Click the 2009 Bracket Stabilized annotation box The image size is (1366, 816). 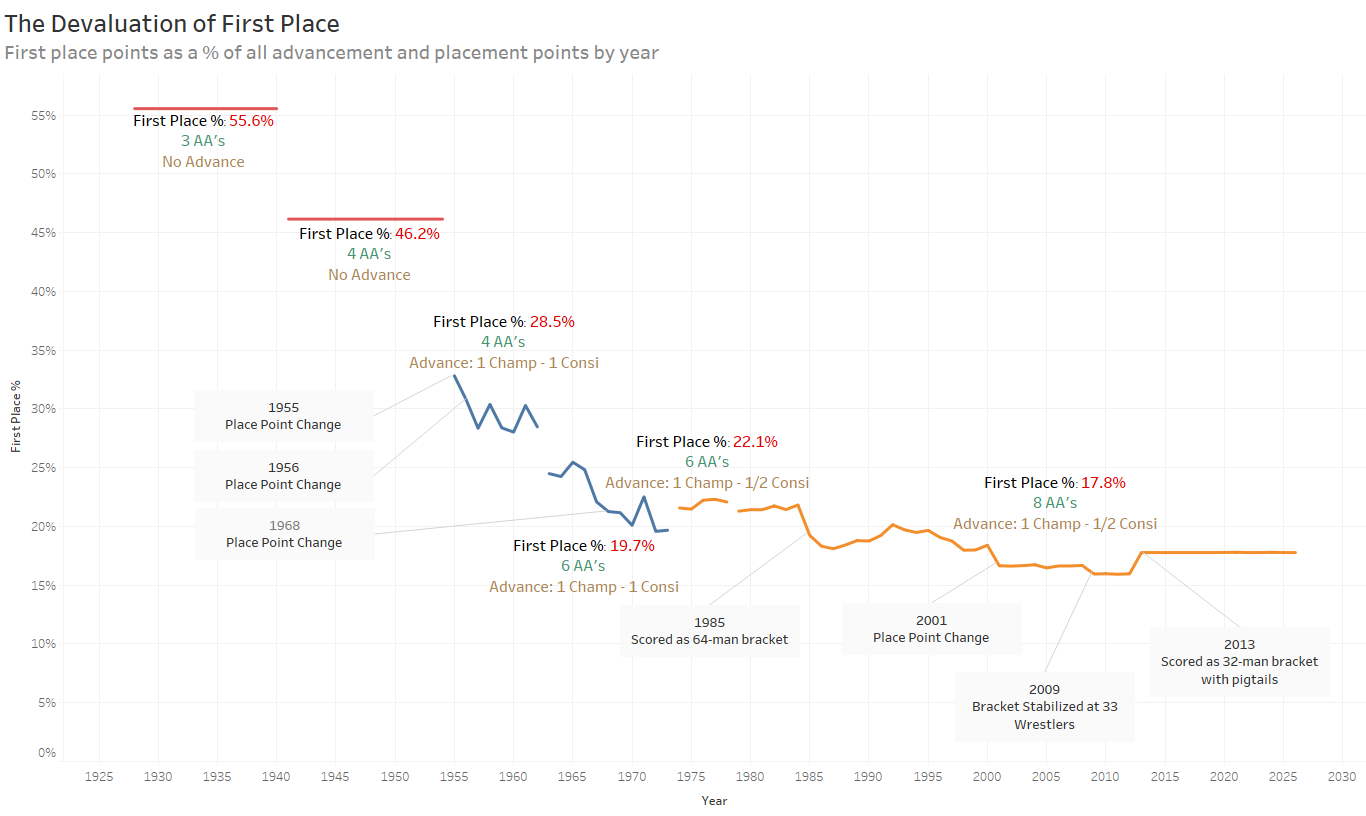[x=1045, y=706]
